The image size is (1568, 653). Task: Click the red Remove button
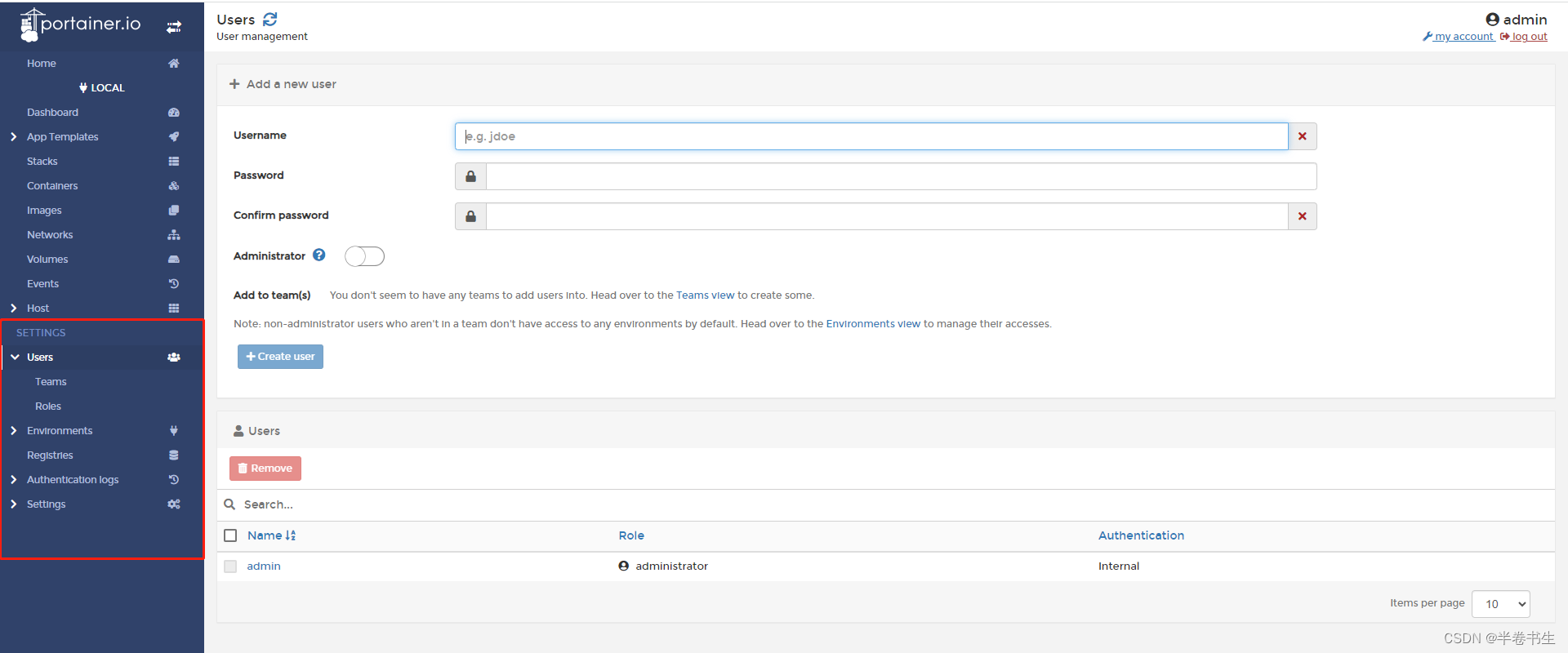pos(265,469)
